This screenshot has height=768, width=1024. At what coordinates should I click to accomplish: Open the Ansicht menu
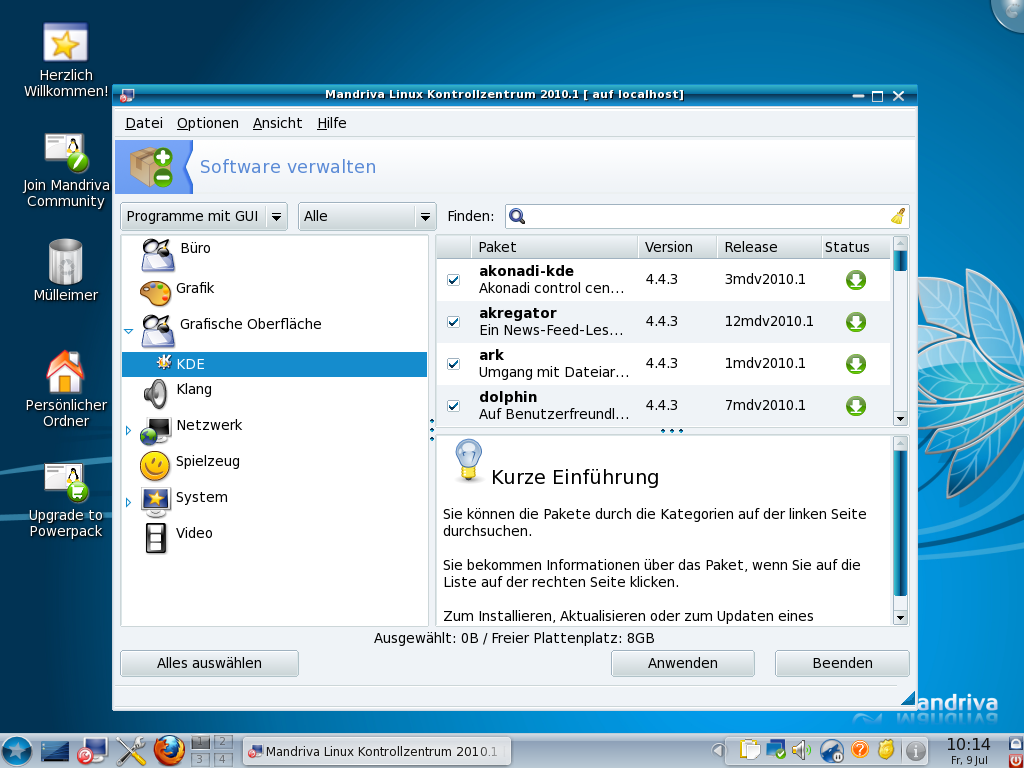pyautogui.click(x=277, y=123)
